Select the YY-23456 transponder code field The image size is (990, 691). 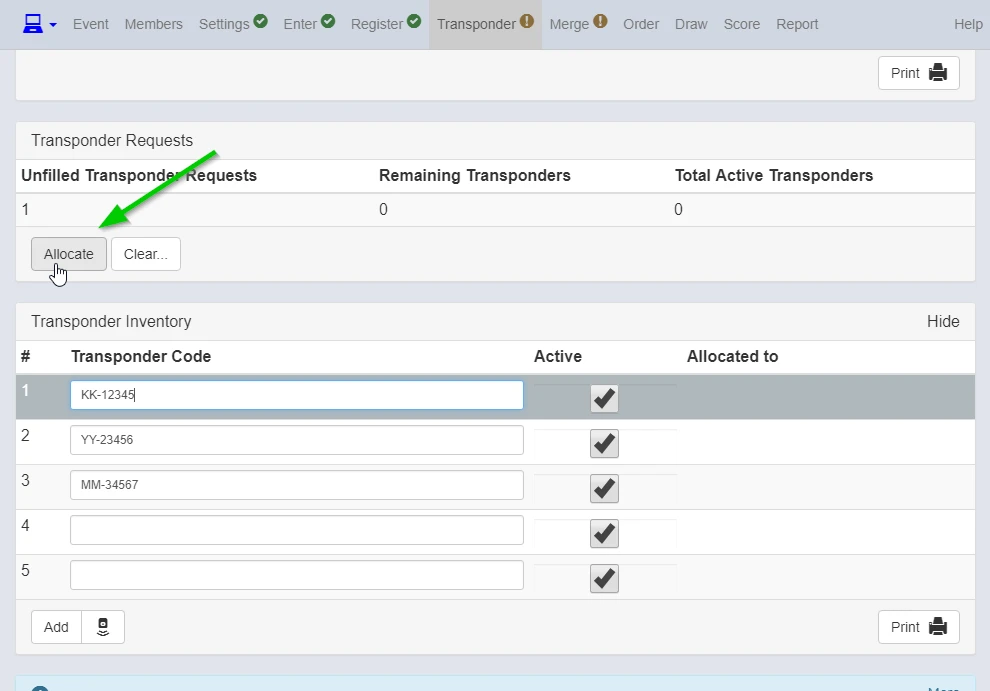296,439
